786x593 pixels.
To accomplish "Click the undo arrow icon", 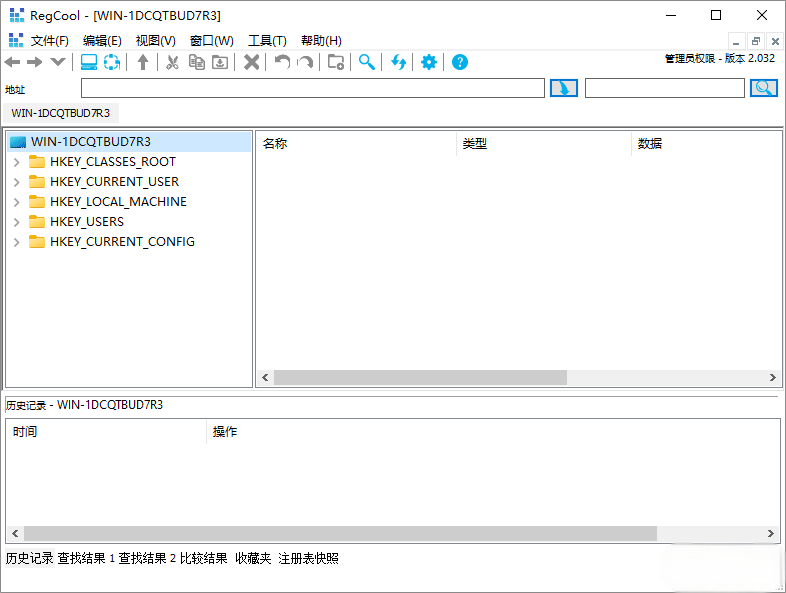I will click(282, 62).
